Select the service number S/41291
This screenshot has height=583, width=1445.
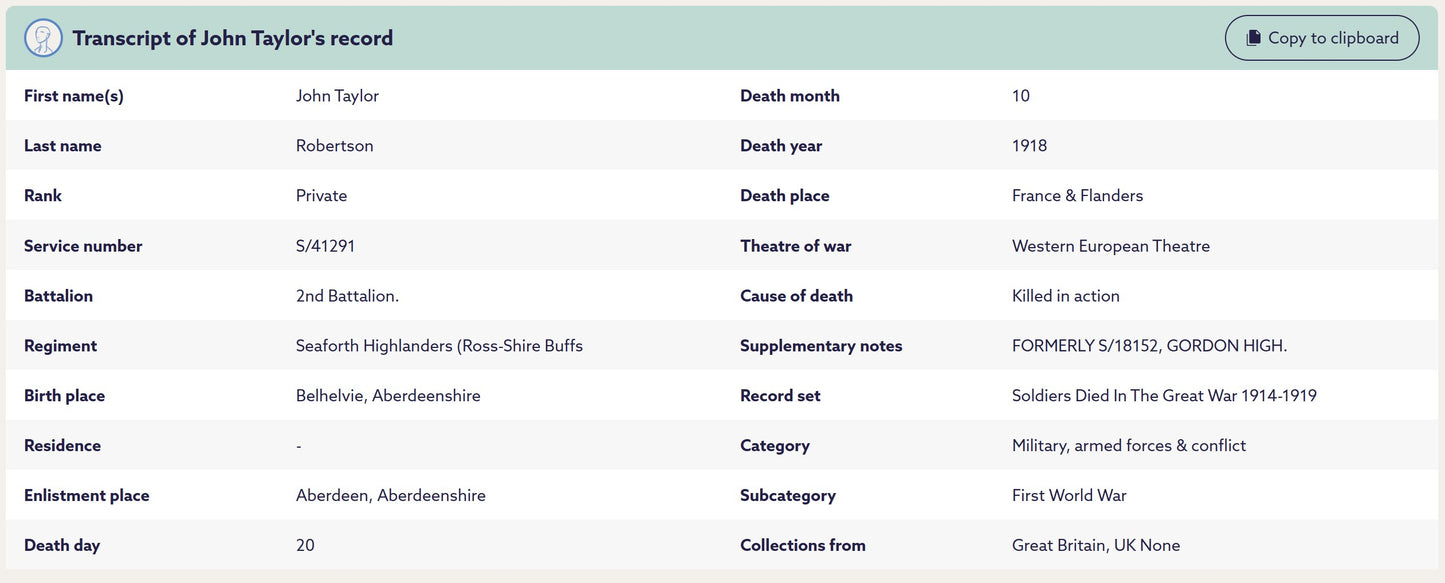coord(325,246)
